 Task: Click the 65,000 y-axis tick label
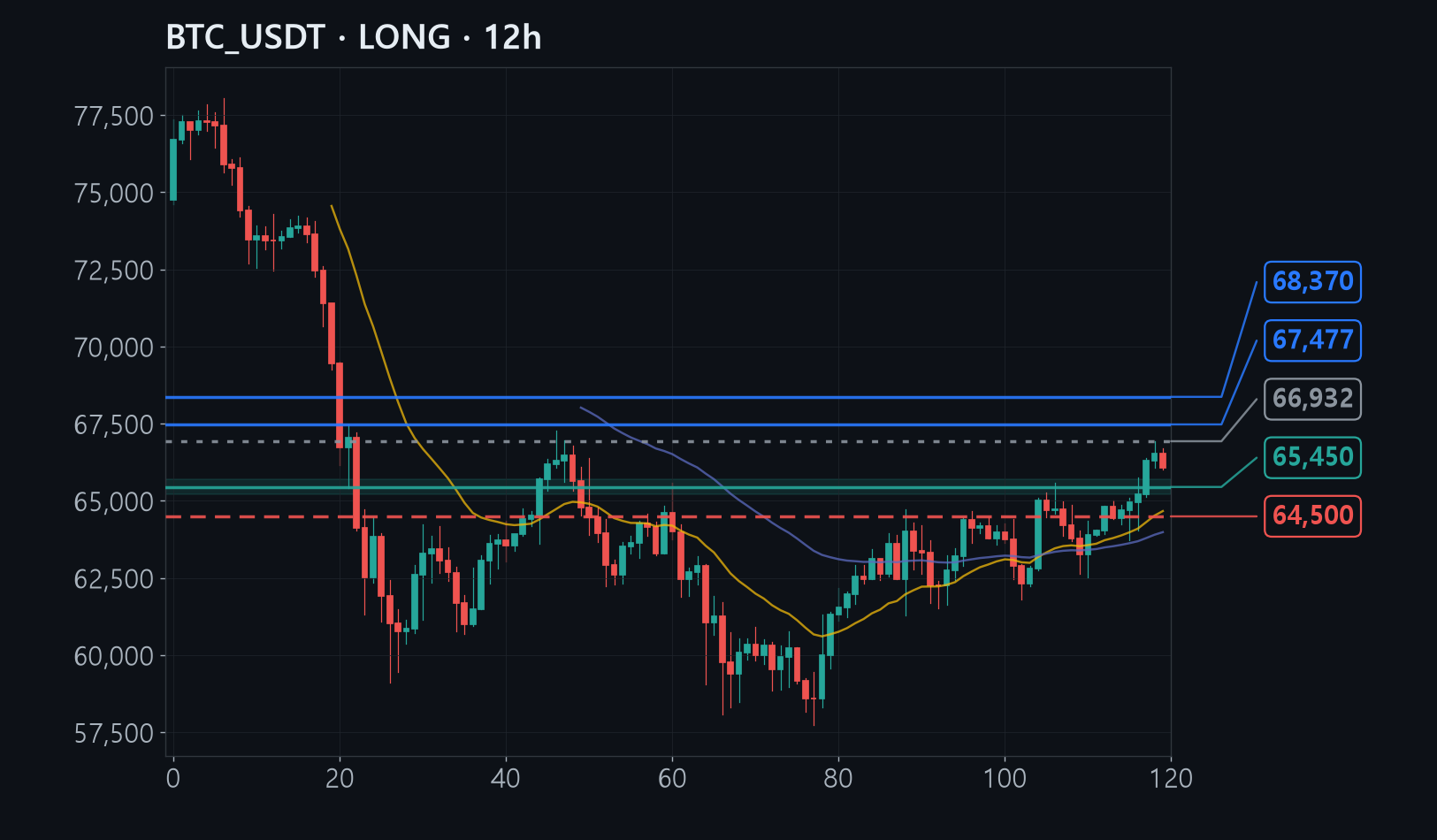tap(114, 501)
